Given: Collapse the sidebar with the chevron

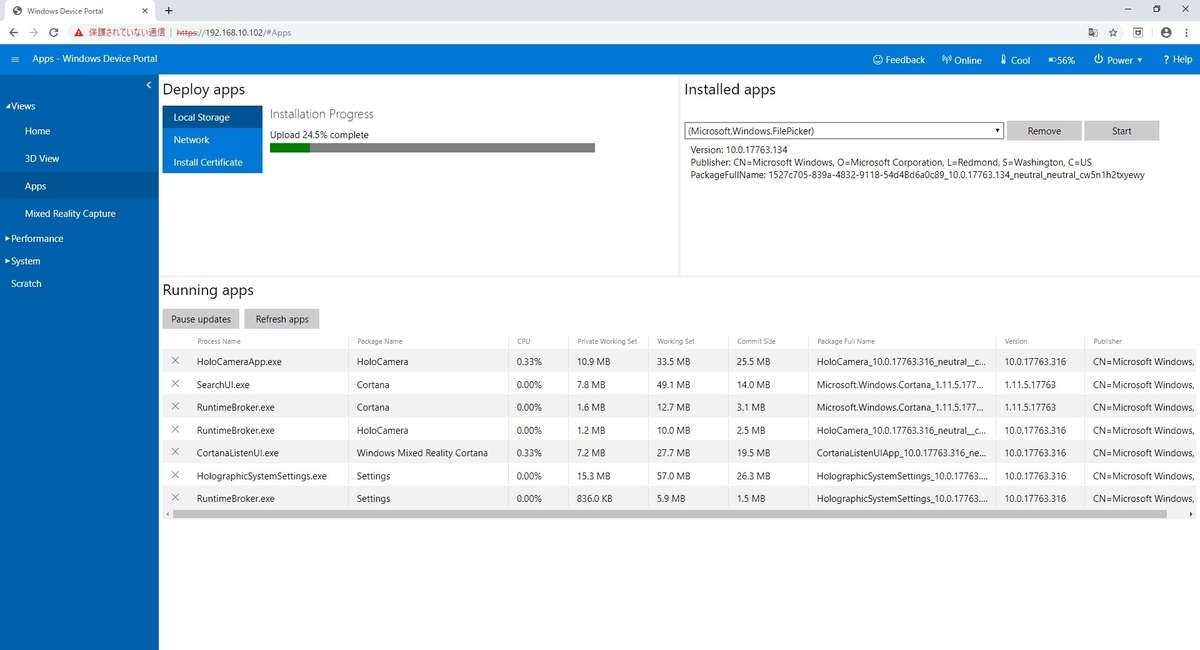Looking at the screenshot, I should pyautogui.click(x=148, y=85).
